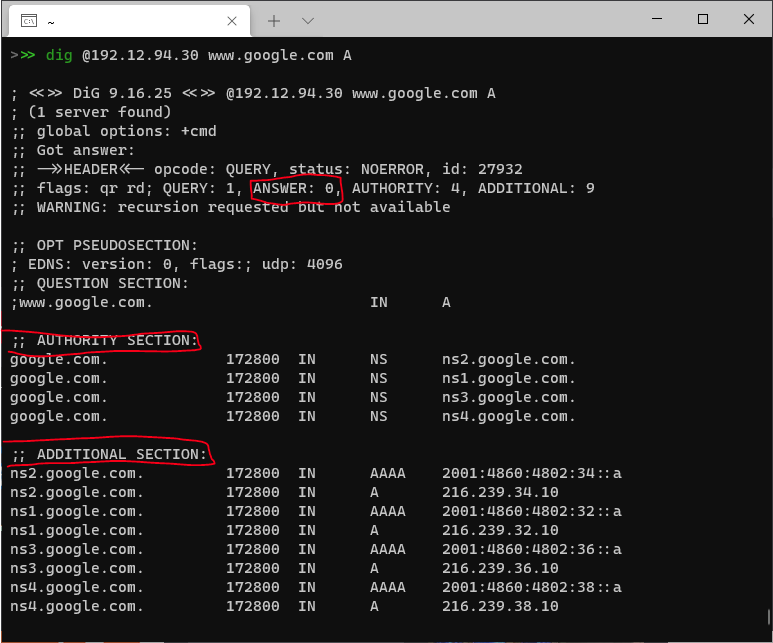The image size is (773, 643).
Task: Click the "Got answer:" line
Action: pos(85,150)
